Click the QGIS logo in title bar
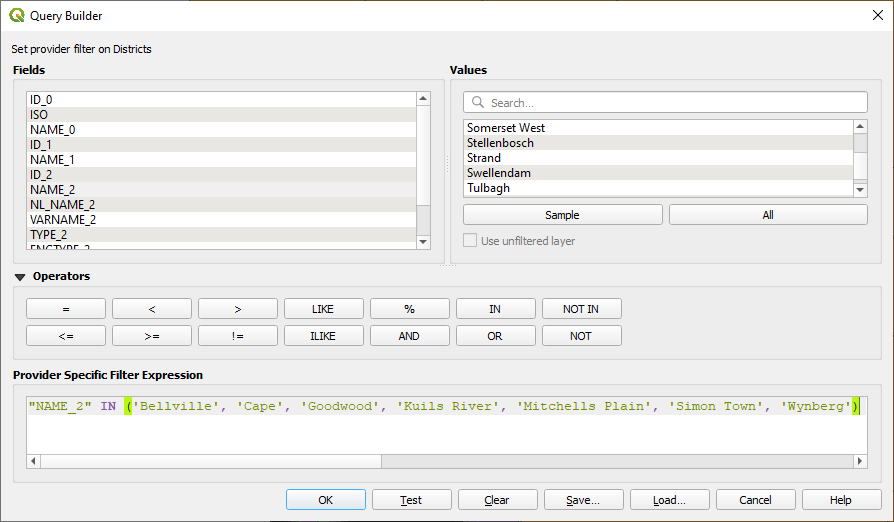Viewport: 894px width, 522px height. click(x=17, y=16)
